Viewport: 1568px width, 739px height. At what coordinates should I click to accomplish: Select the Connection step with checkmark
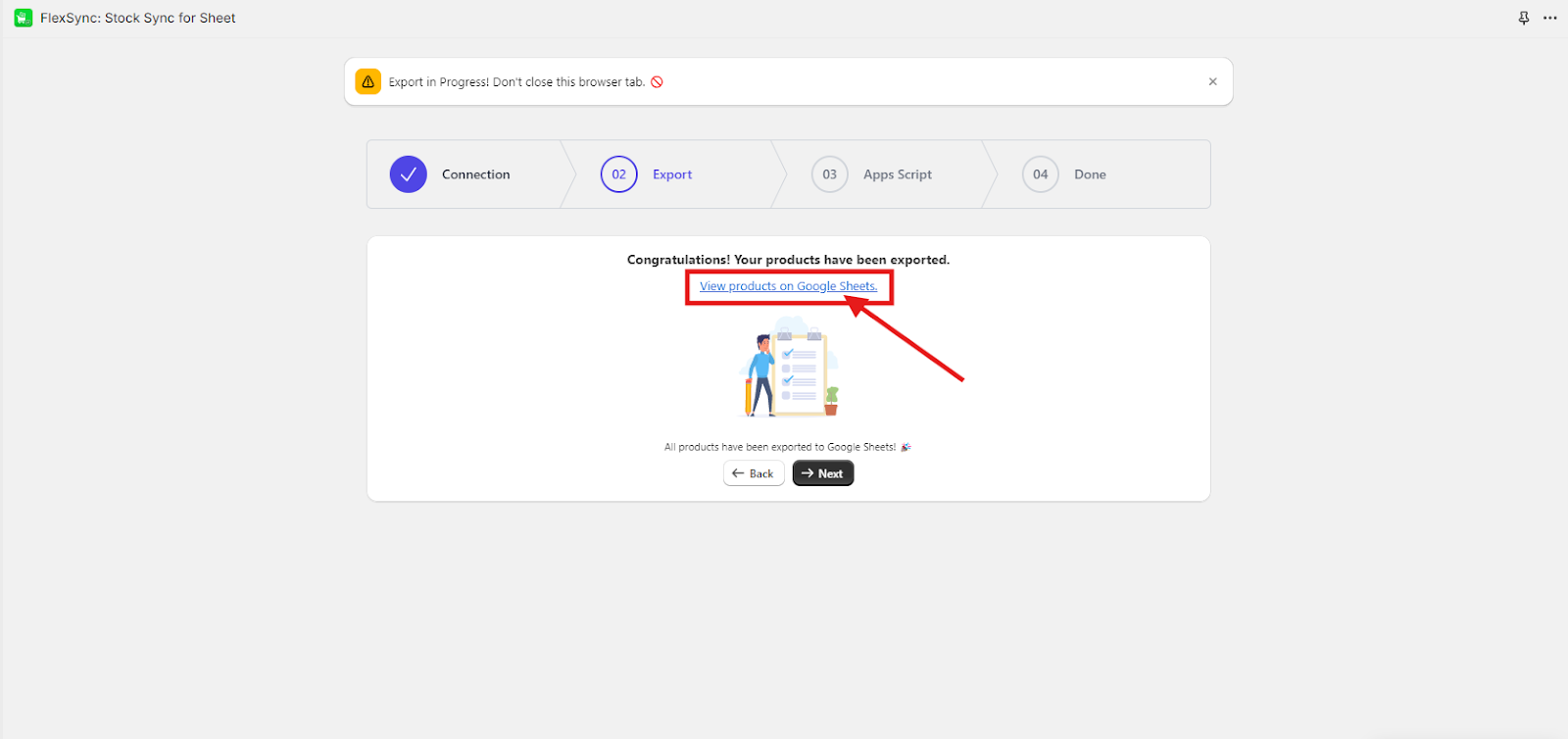tap(451, 174)
